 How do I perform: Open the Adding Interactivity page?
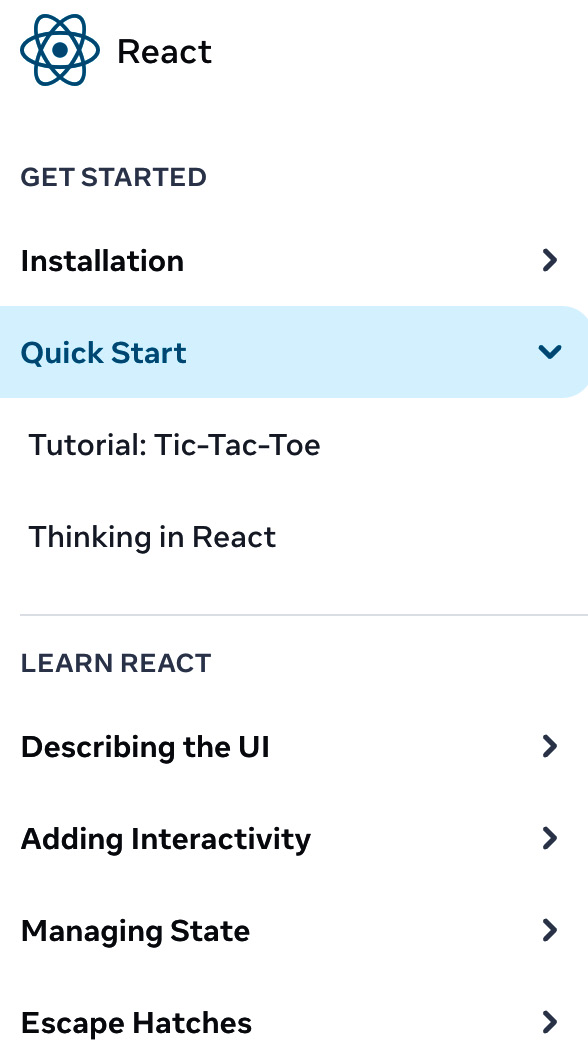(x=166, y=839)
